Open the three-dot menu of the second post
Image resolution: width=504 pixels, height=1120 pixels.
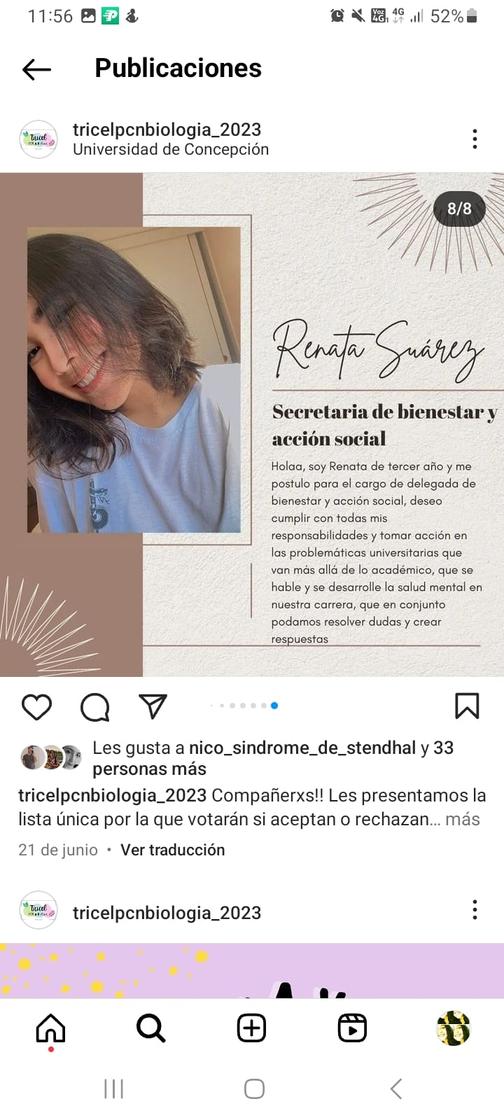475,910
